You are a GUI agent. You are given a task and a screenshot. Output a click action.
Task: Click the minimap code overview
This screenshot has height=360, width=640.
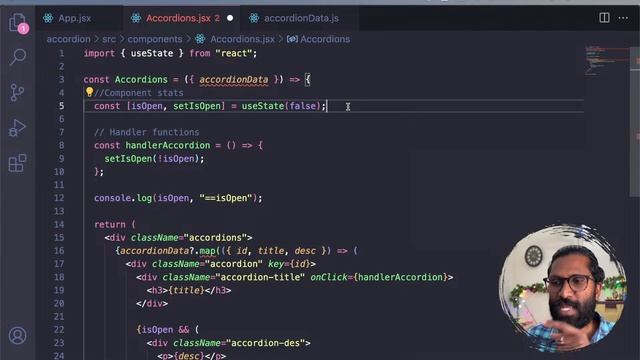coord(607,60)
